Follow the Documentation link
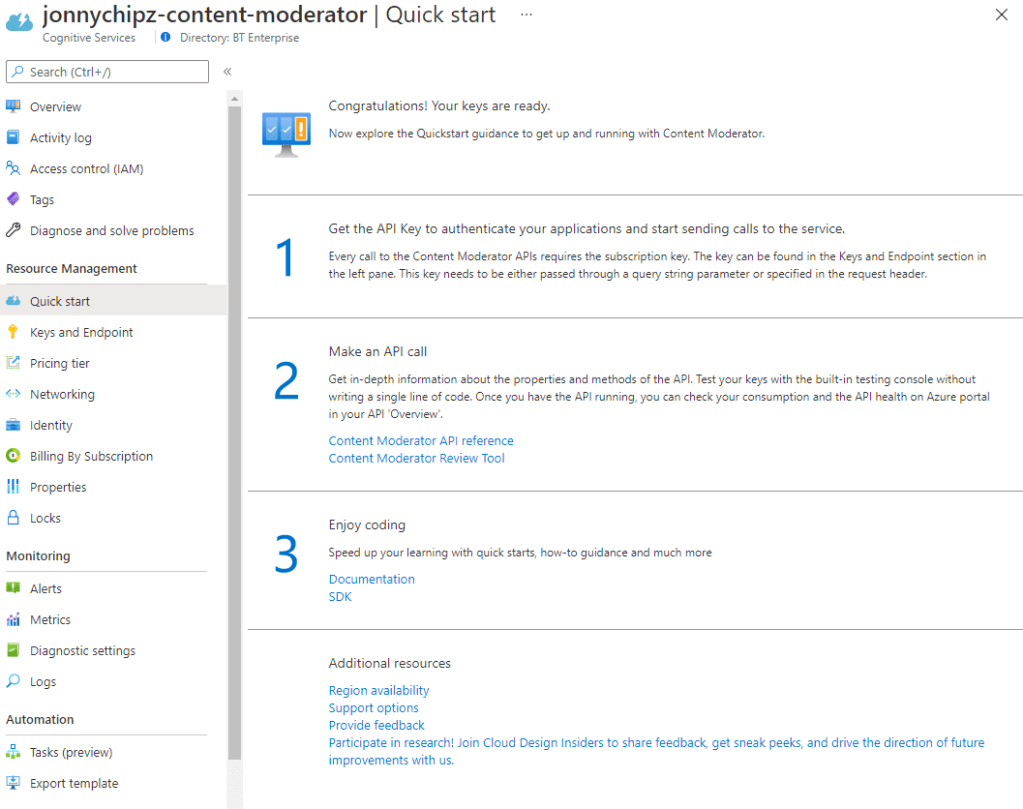 [371, 579]
